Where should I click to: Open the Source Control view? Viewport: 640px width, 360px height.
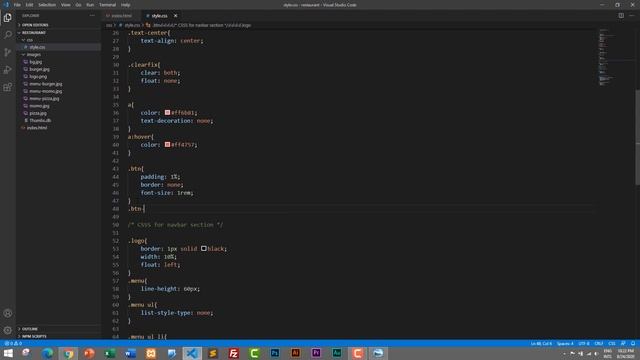pyautogui.click(x=8, y=52)
